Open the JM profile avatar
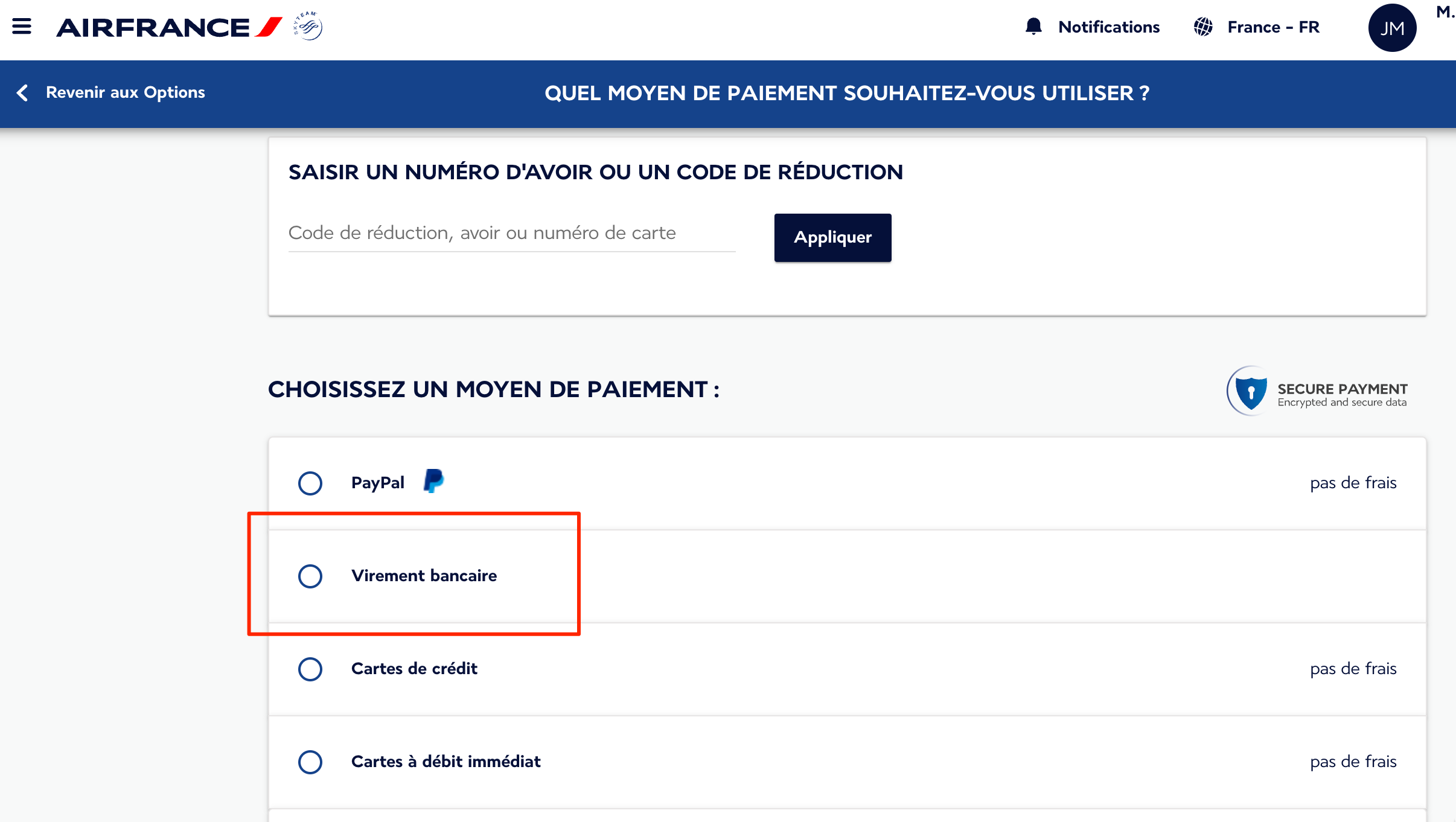 point(1392,28)
